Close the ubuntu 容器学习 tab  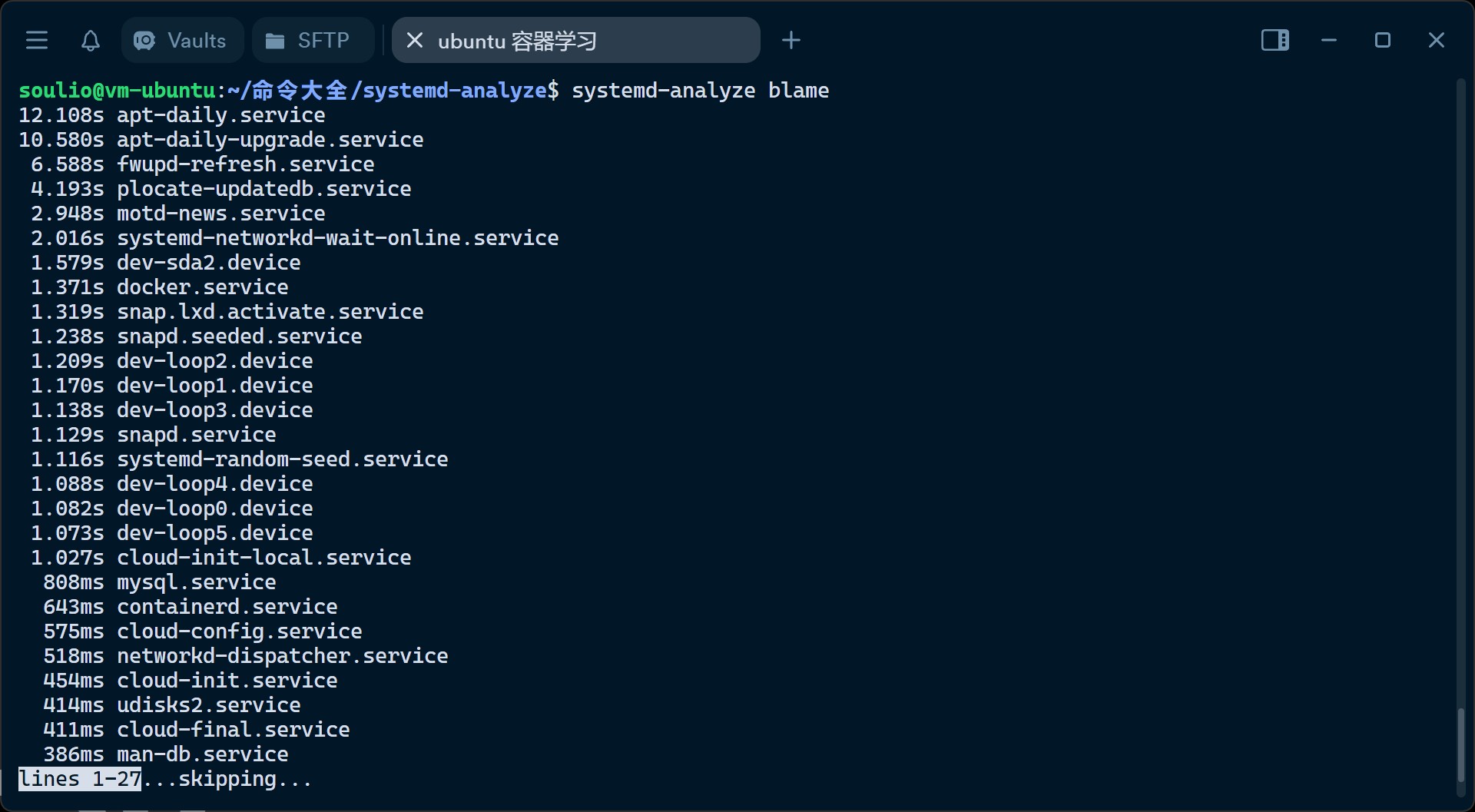coord(415,40)
